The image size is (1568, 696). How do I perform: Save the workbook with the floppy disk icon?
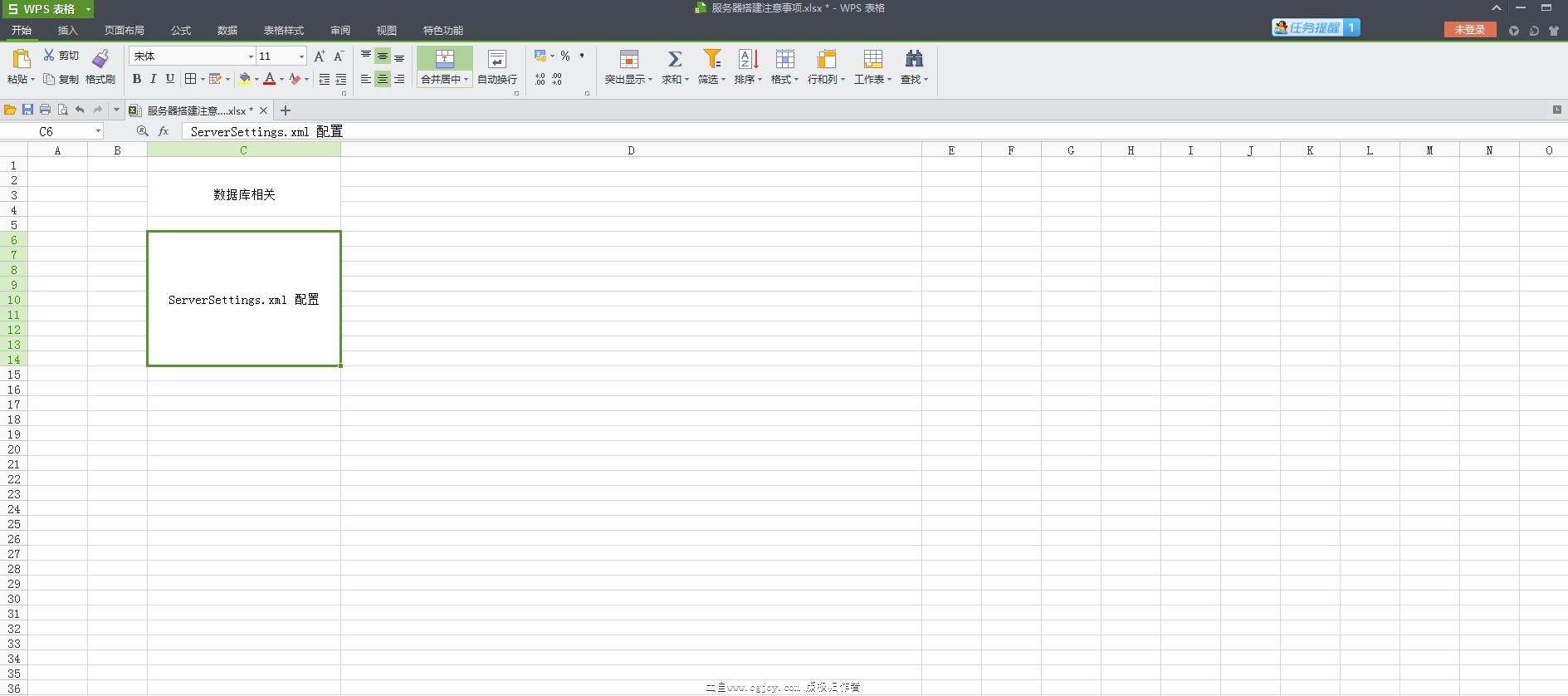(27, 110)
